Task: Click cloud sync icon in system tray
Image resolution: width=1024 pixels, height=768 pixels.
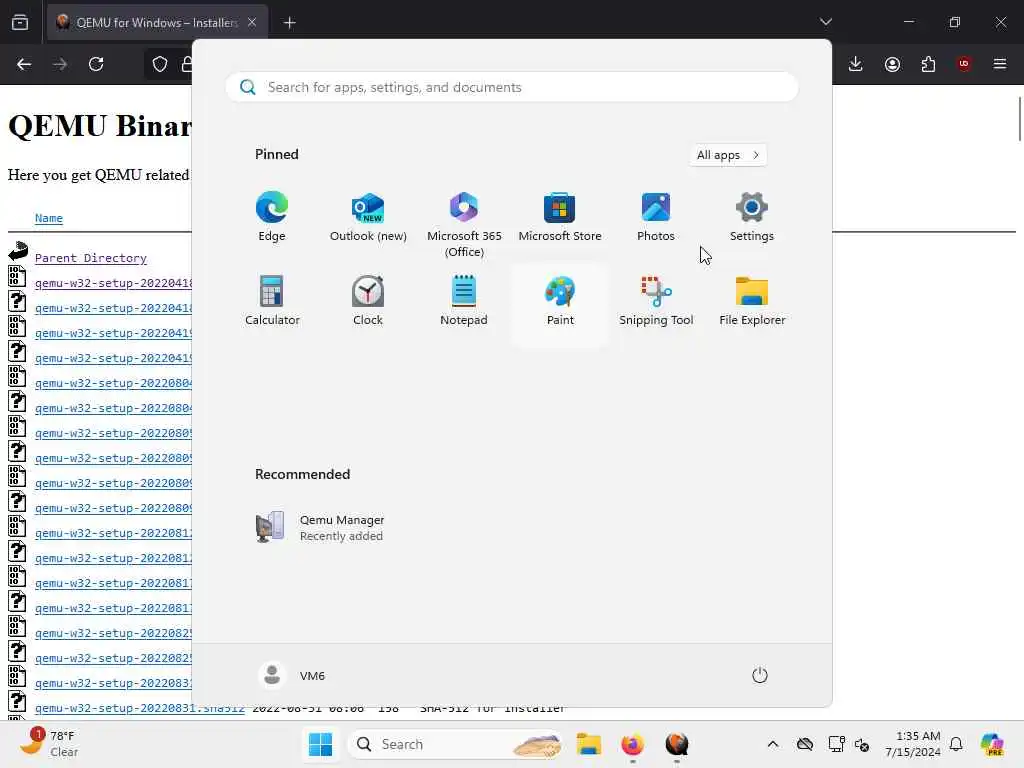Action: [805, 744]
